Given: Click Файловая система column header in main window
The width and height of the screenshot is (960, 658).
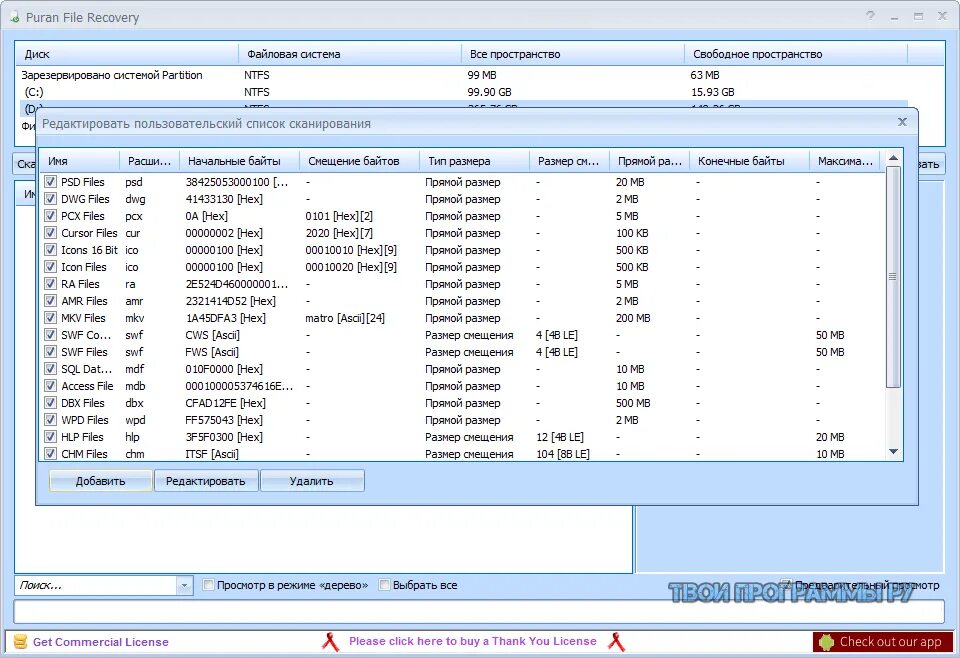Looking at the screenshot, I should coord(350,54).
